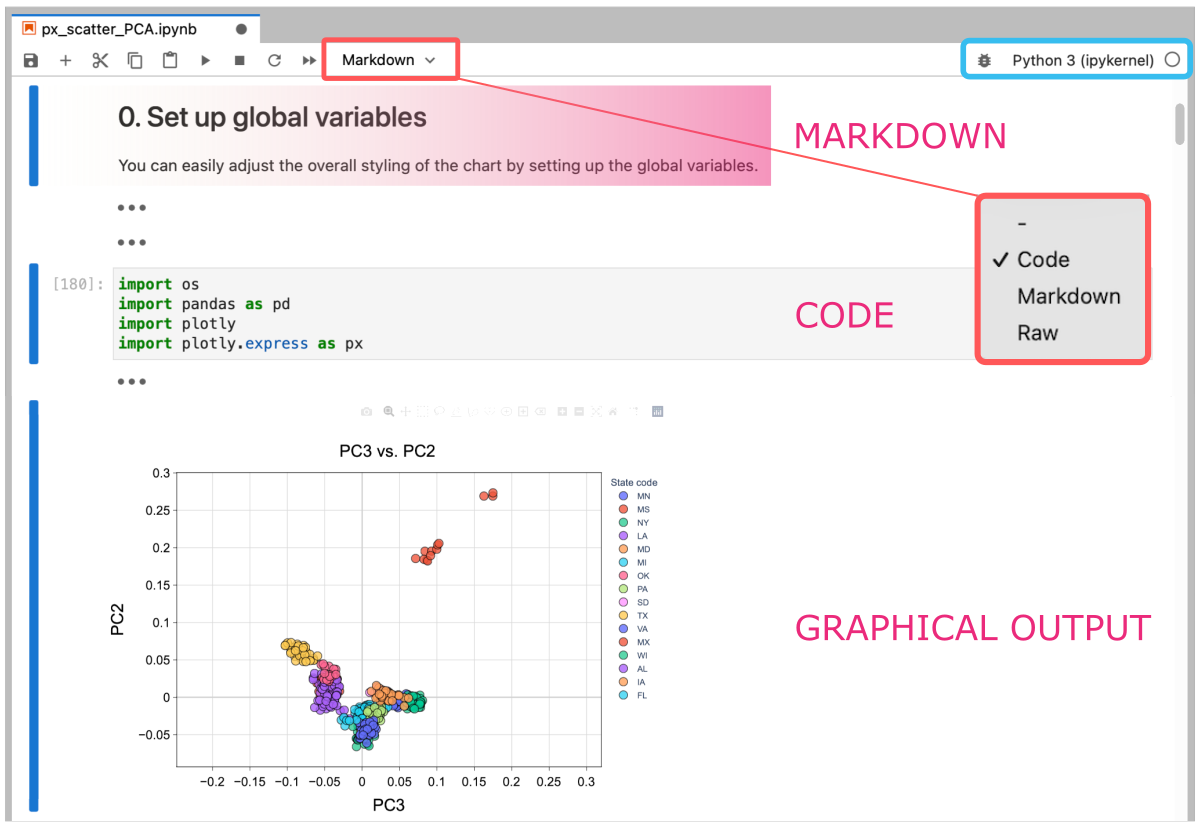
Task: Cut the selected cell using the scissors icon
Action: (100, 60)
